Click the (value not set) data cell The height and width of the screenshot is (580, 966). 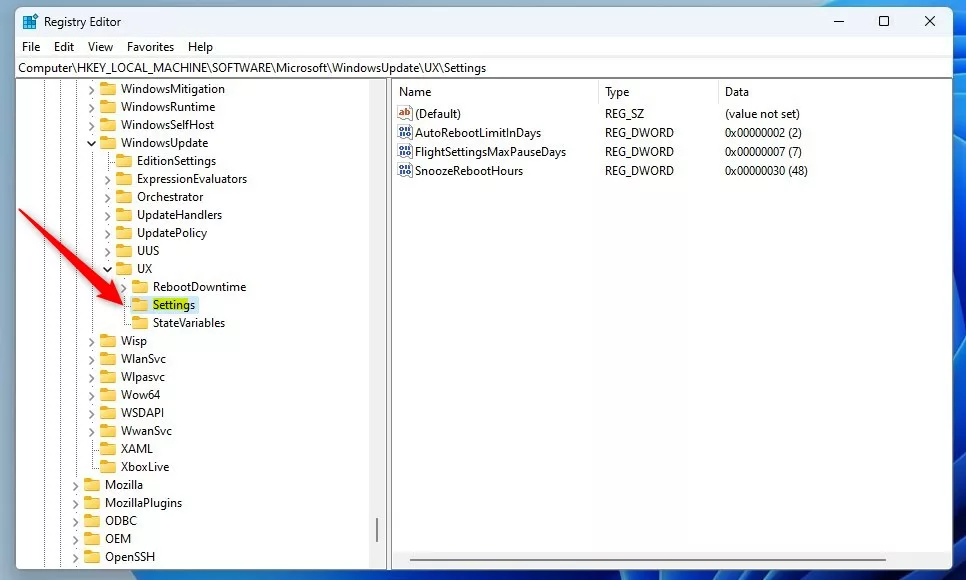[x=762, y=114]
